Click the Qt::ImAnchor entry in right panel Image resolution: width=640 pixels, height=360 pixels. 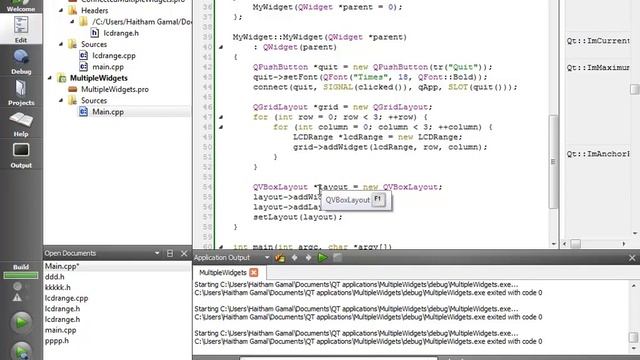pos(598,154)
